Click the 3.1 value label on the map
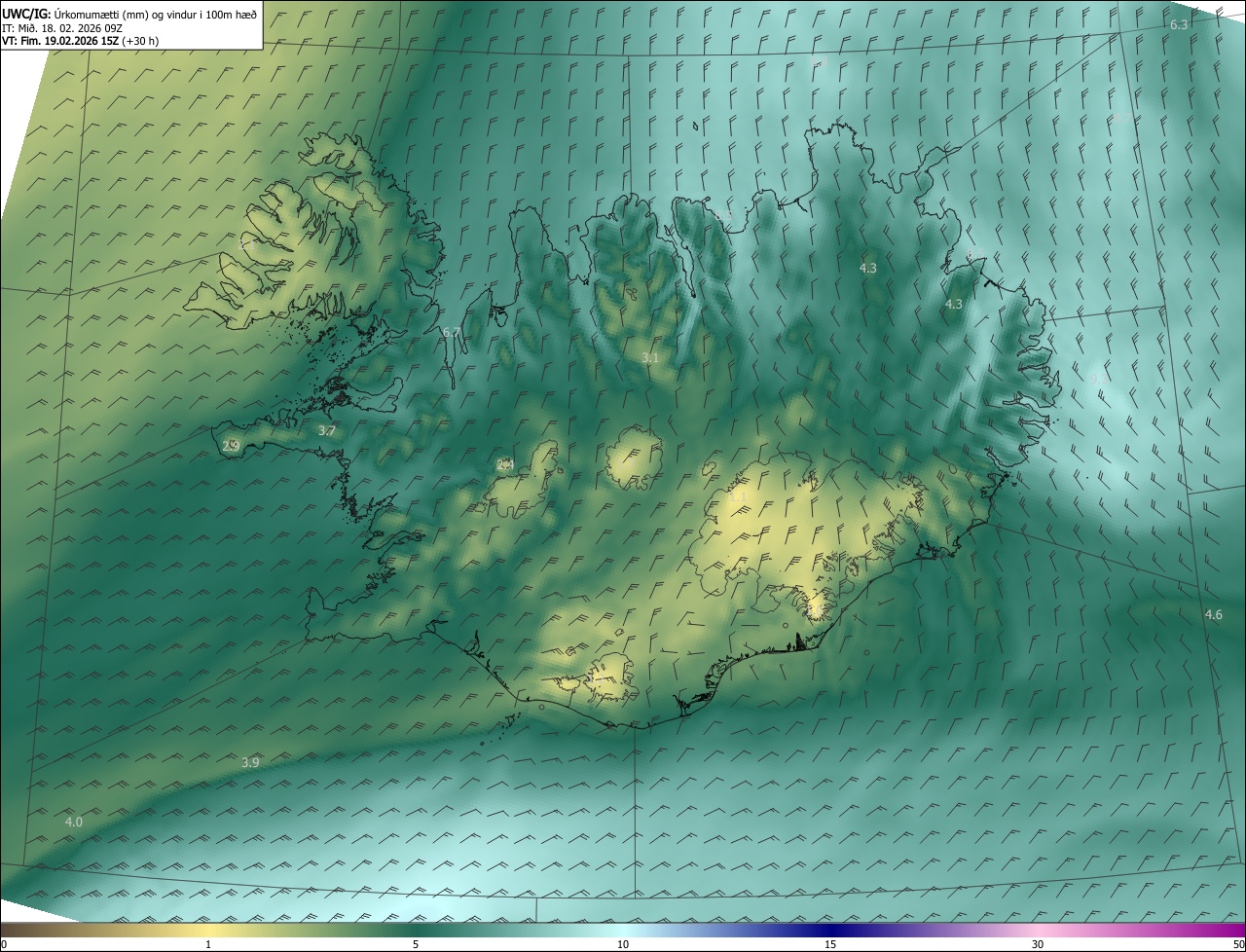The height and width of the screenshot is (952, 1246). click(650, 358)
